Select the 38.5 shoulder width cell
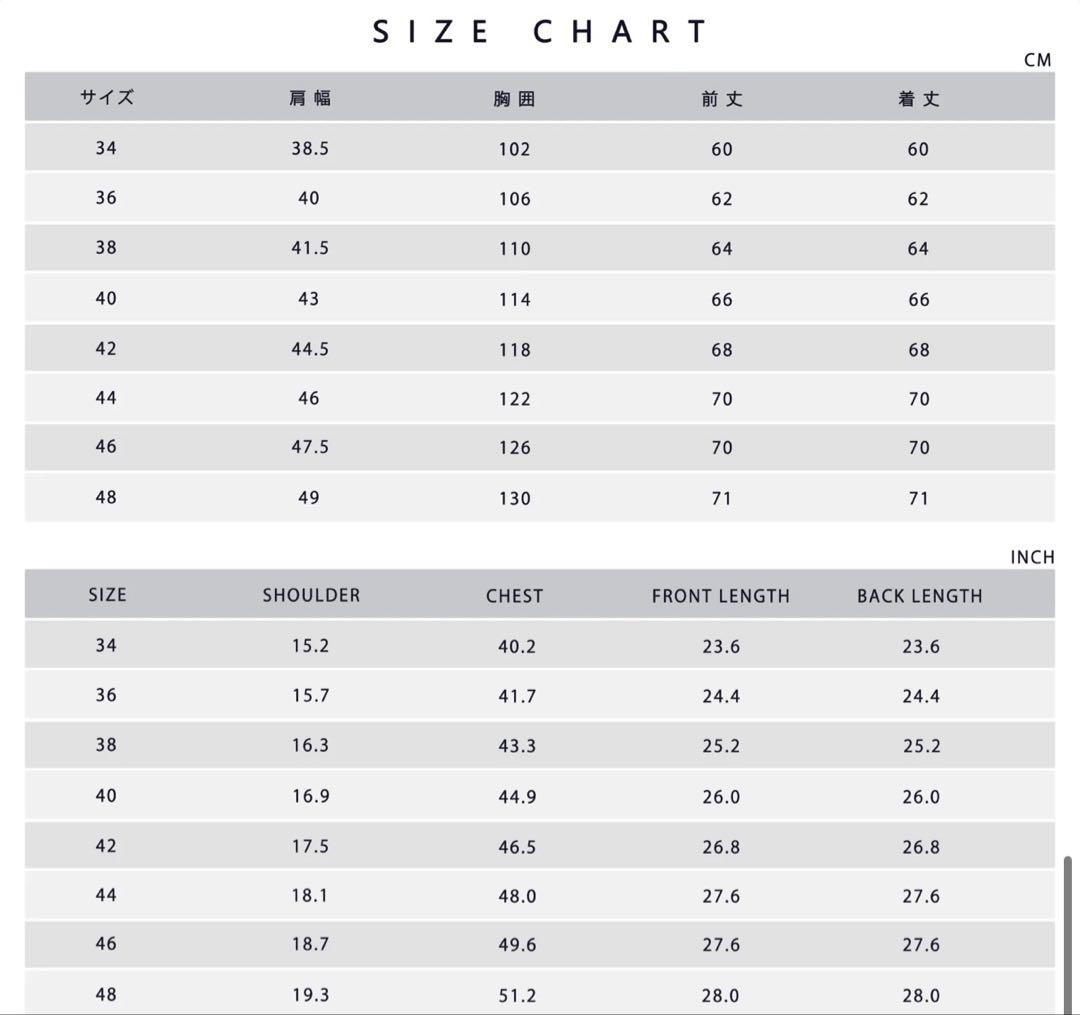The image size is (1080, 1015). (310, 149)
